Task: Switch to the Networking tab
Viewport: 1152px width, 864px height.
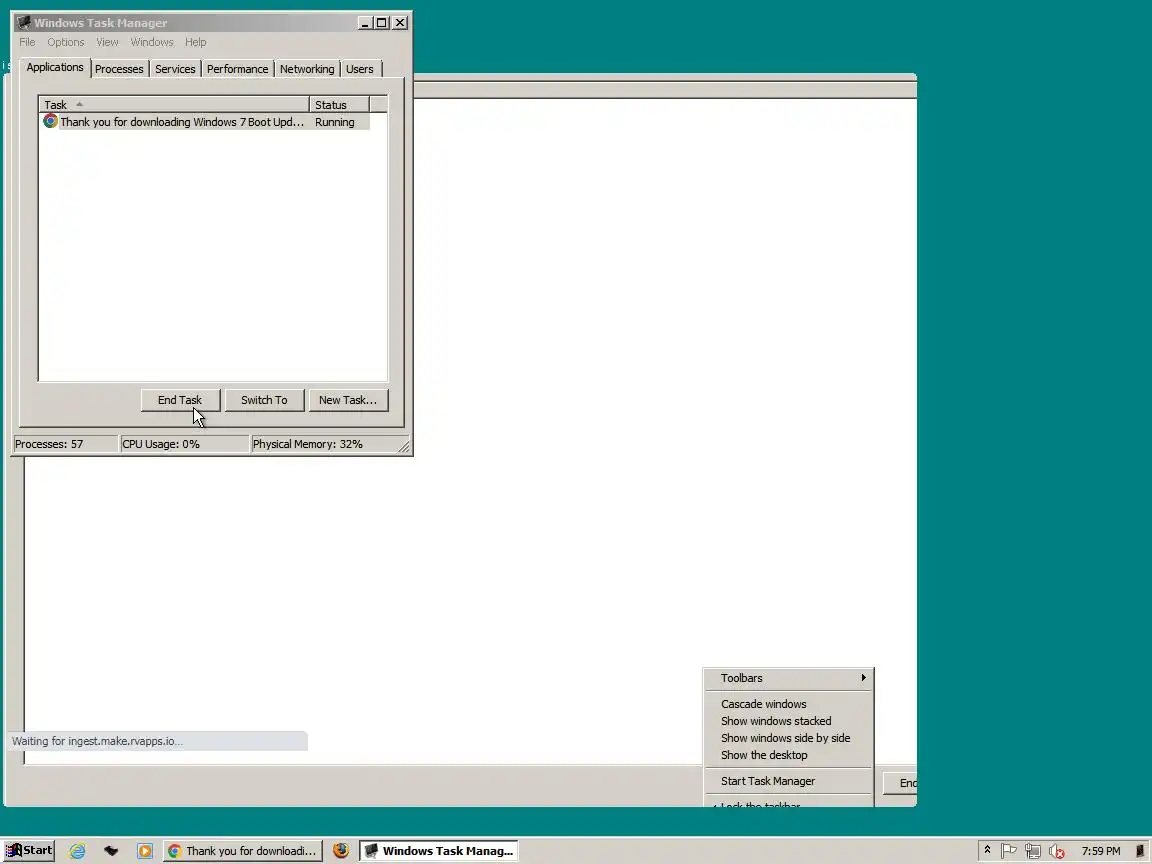Action: coord(307,69)
